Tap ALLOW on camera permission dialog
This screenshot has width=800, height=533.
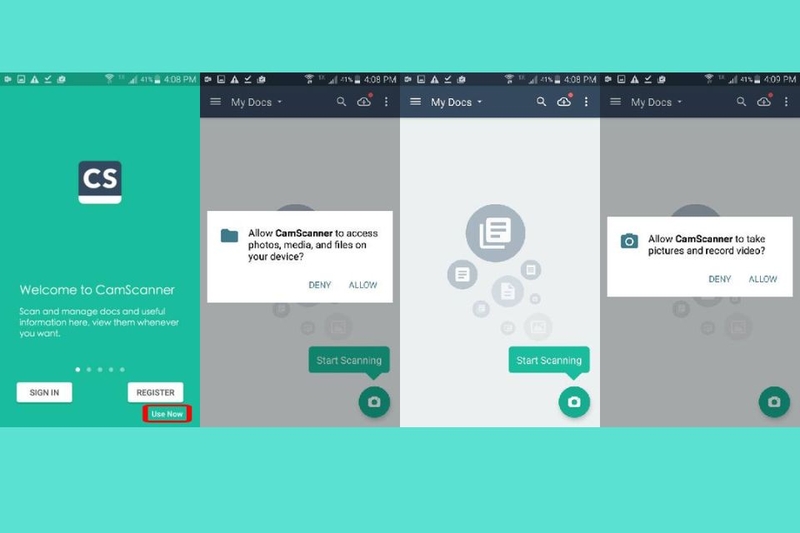763,279
